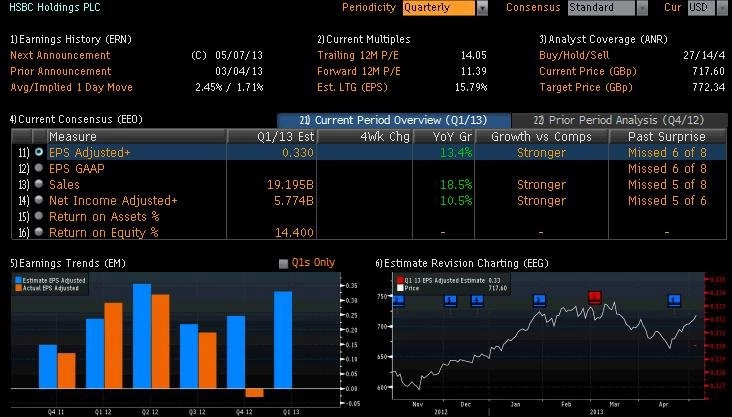Click the HSBC Holdings PLC title
This screenshot has width=732, height=417.
[x=55, y=7]
